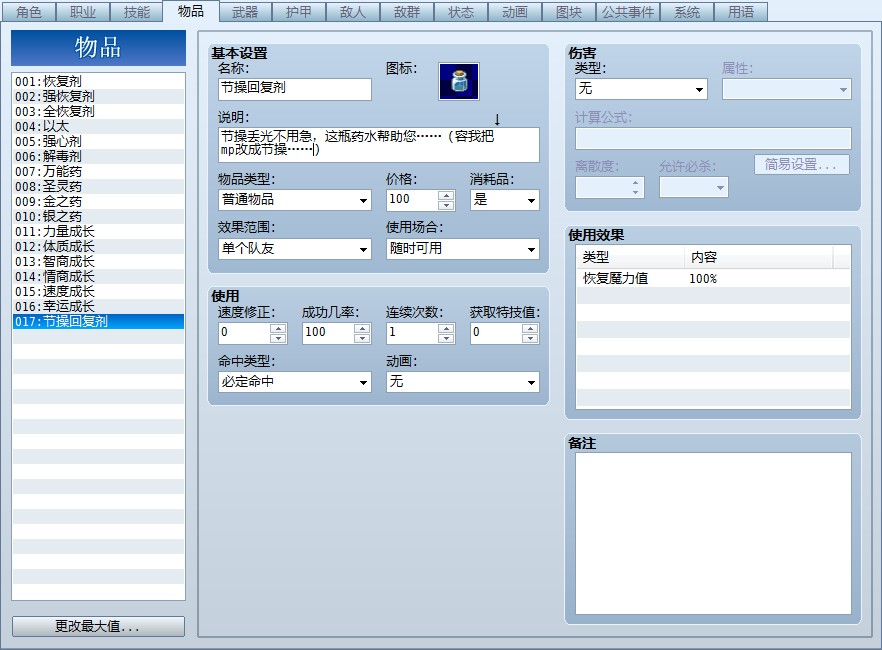This screenshot has height=650, width=882.
Task: Switch to the 护甲 tab
Action: click(x=299, y=12)
